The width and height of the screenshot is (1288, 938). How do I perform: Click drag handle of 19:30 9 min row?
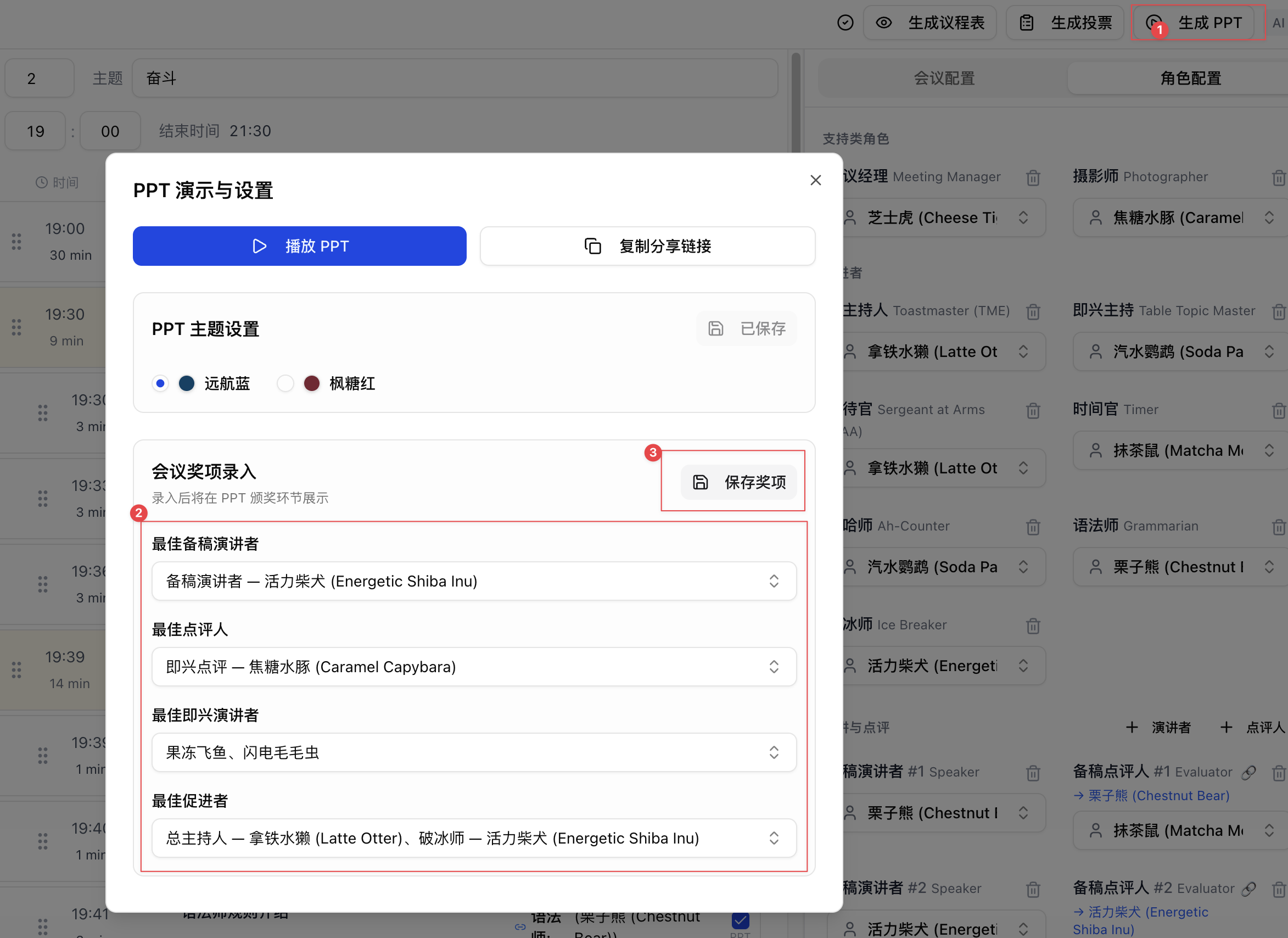16,327
